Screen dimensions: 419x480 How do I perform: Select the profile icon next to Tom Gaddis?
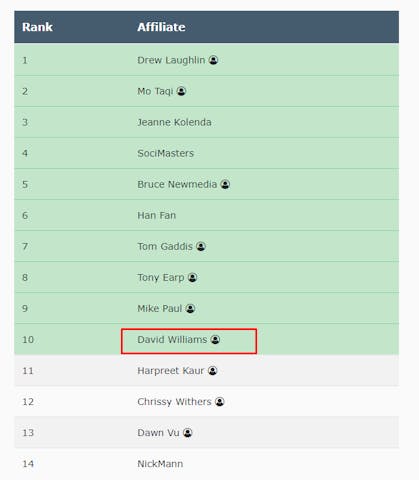201,246
